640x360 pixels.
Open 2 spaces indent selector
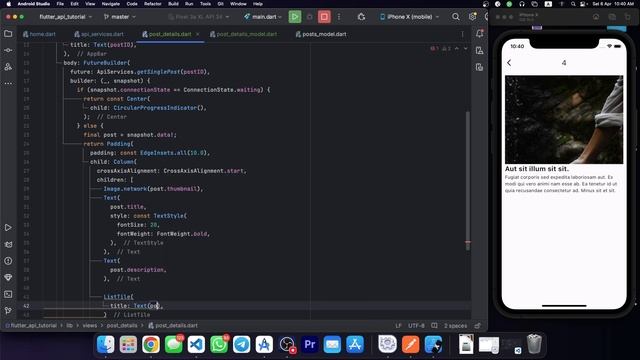(x=456, y=325)
